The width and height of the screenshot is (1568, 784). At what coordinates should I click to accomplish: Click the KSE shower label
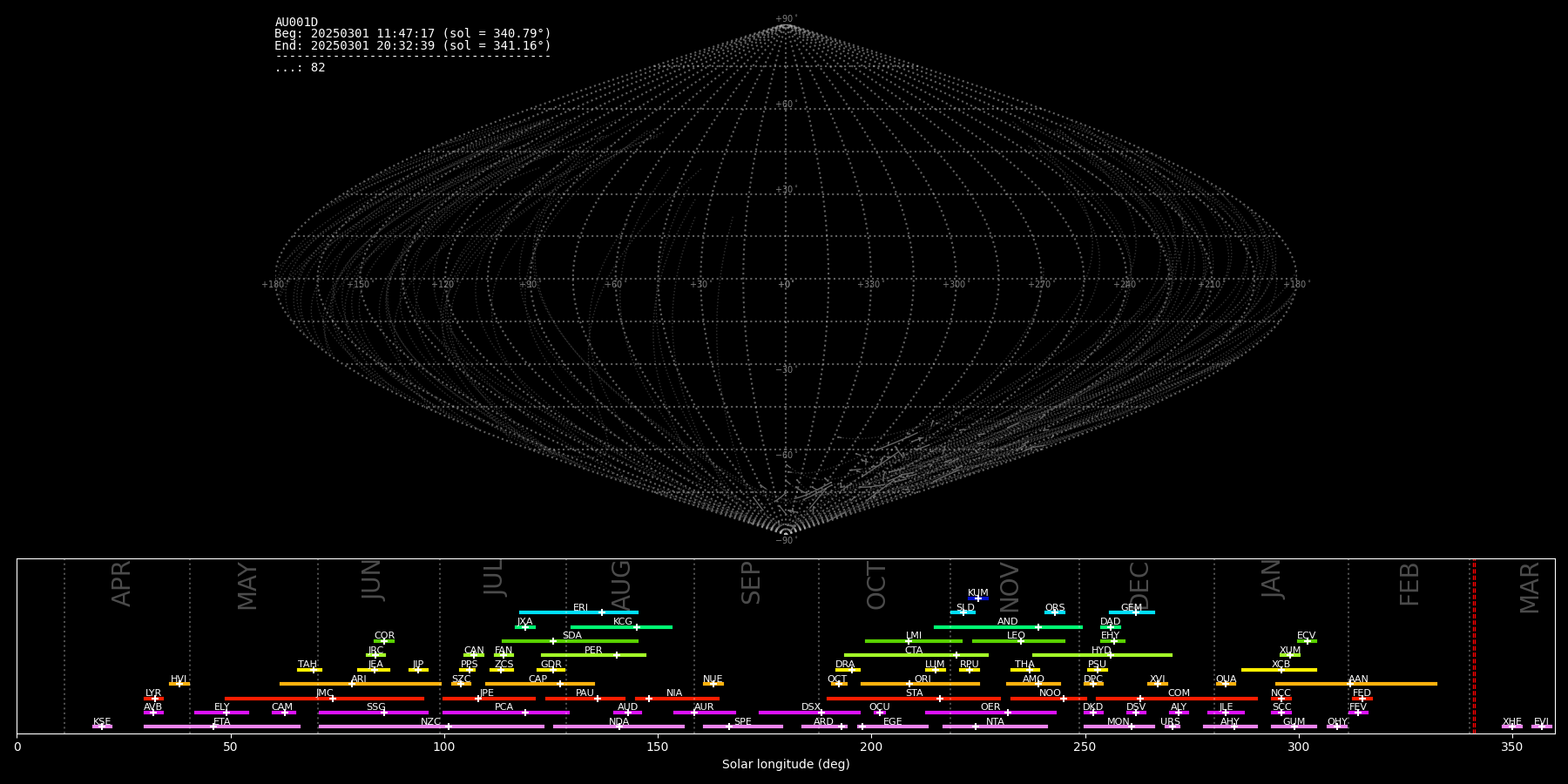click(102, 722)
